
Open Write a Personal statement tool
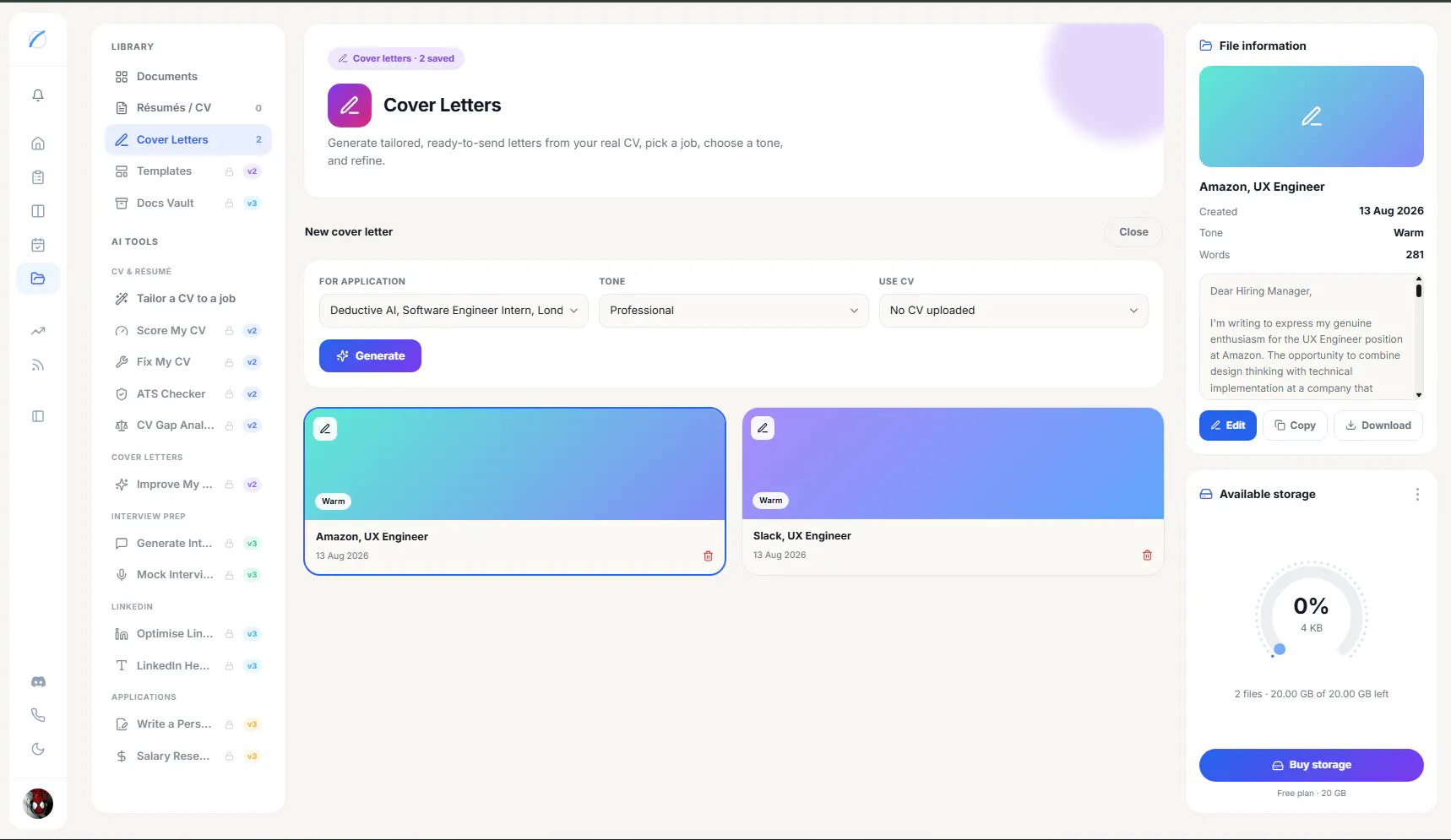click(188, 724)
